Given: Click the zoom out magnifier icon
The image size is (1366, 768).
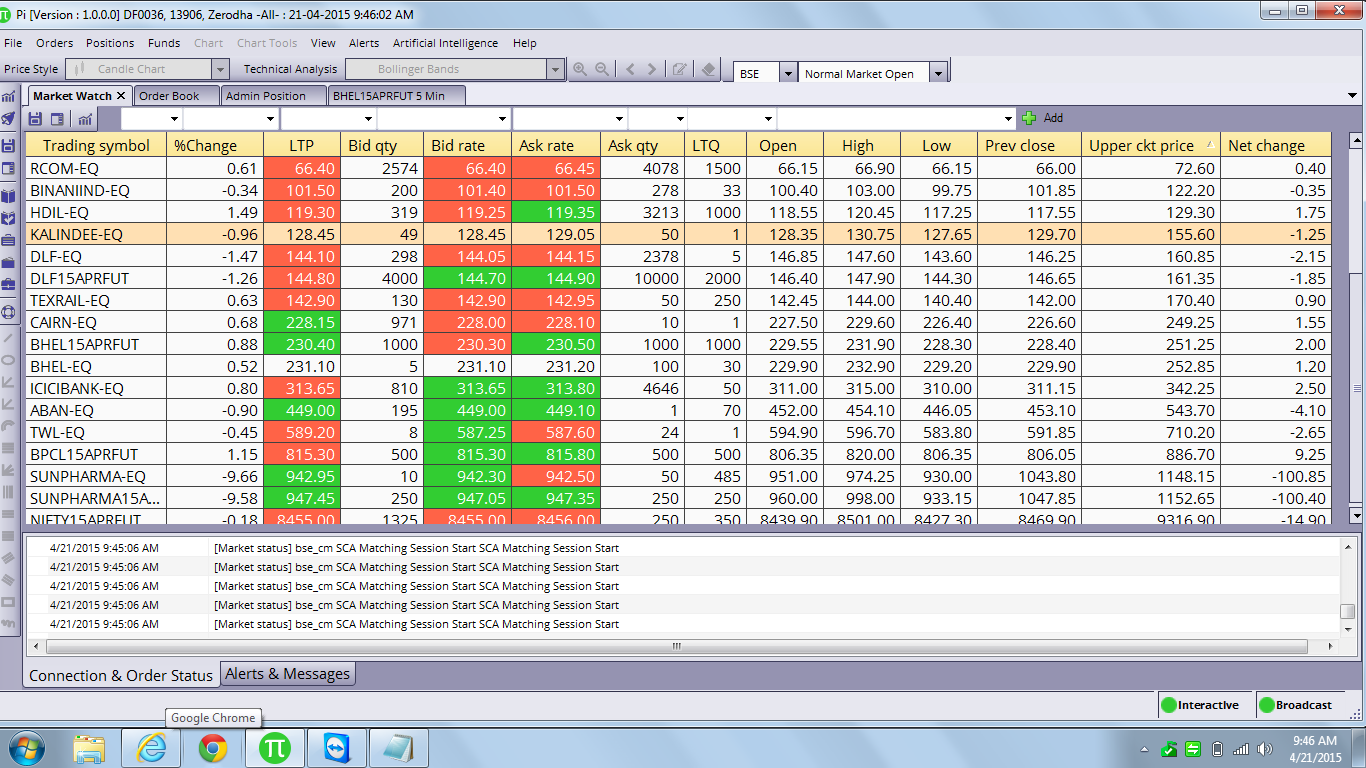Looking at the screenshot, I should [x=602, y=69].
